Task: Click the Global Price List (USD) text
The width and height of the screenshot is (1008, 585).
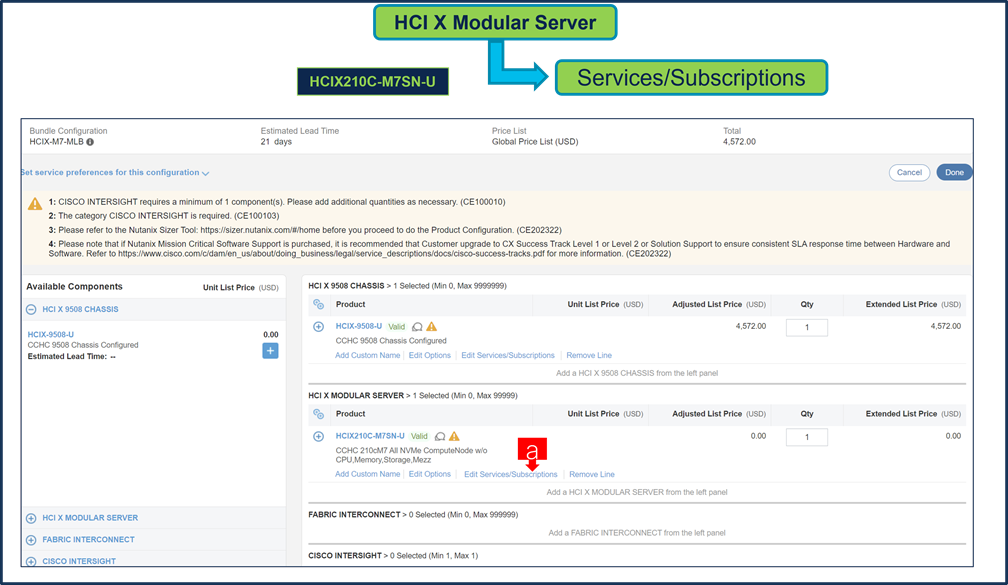Action: pos(535,141)
